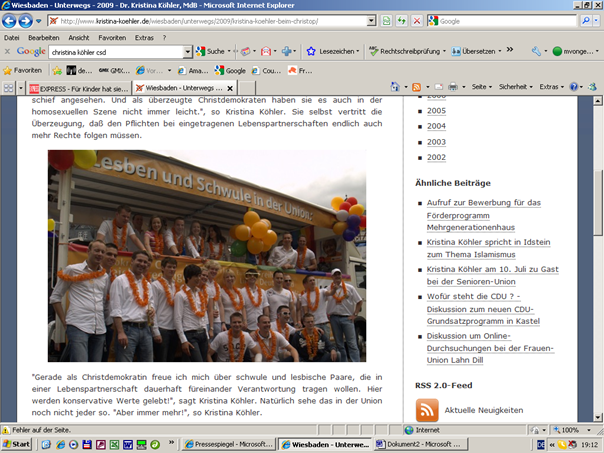This screenshot has height=453, width=604.
Task: Click the Google Toolbar search field
Action: 116,52
